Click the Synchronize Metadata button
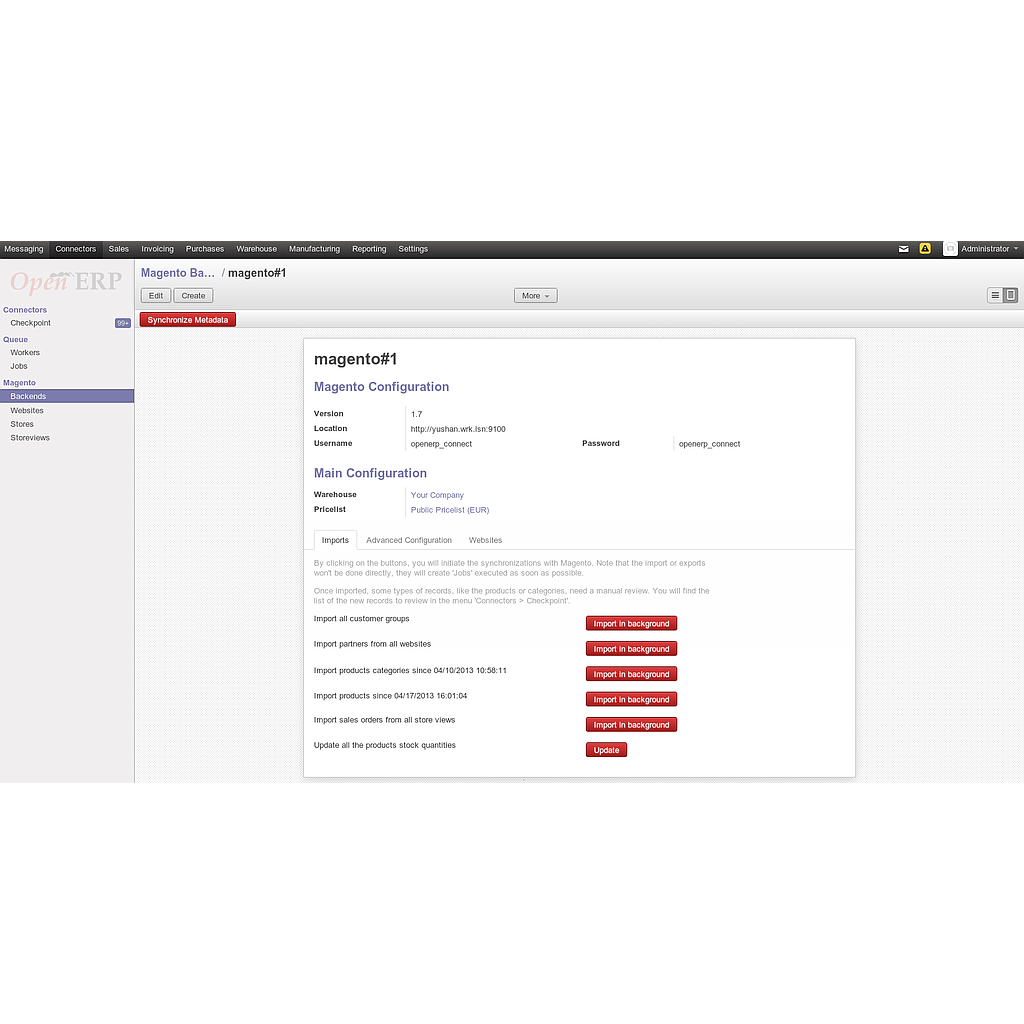The height and width of the screenshot is (1024, 1024). (x=188, y=319)
